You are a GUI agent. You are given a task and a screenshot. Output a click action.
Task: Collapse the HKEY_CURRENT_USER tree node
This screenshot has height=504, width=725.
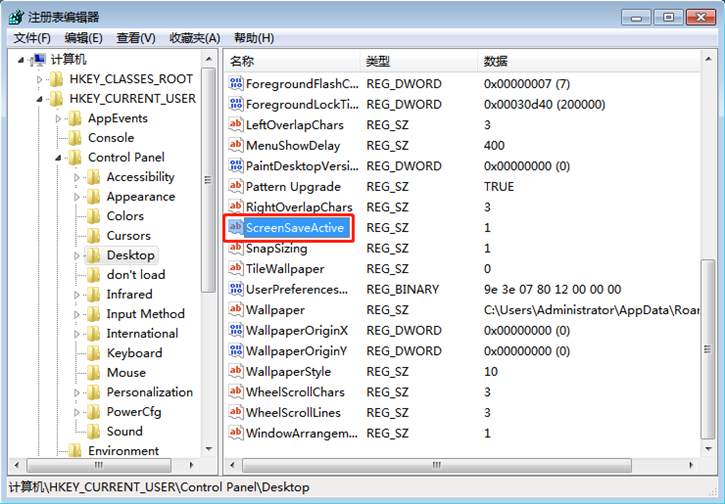tap(40, 99)
